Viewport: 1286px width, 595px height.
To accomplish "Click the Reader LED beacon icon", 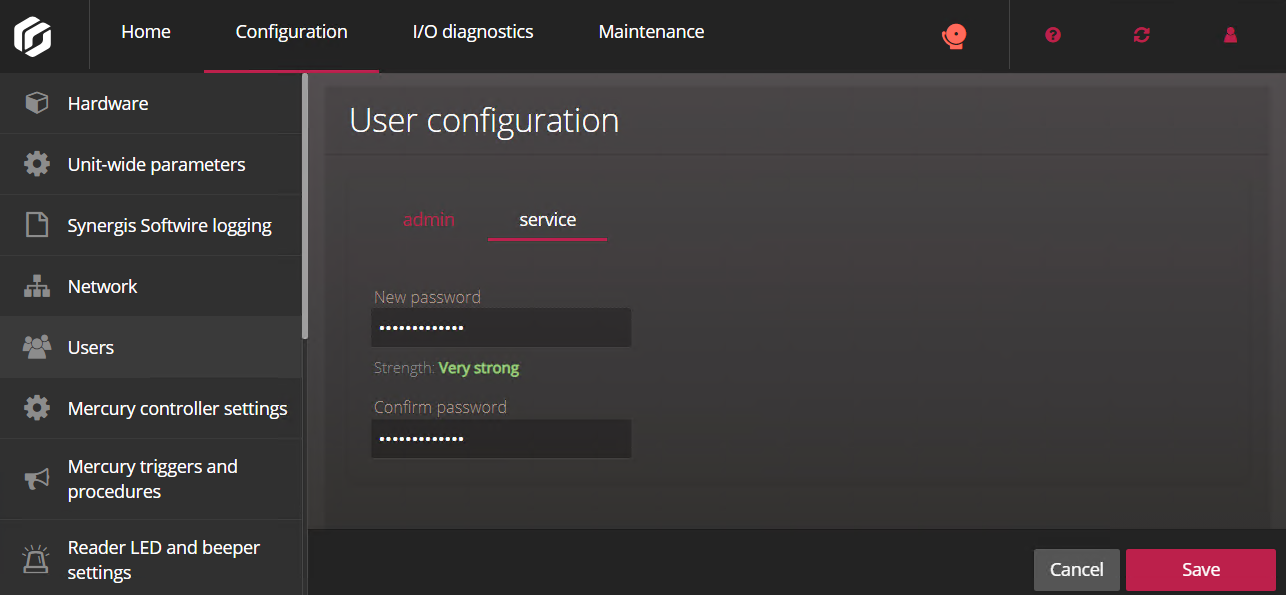I will click(x=37, y=560).
